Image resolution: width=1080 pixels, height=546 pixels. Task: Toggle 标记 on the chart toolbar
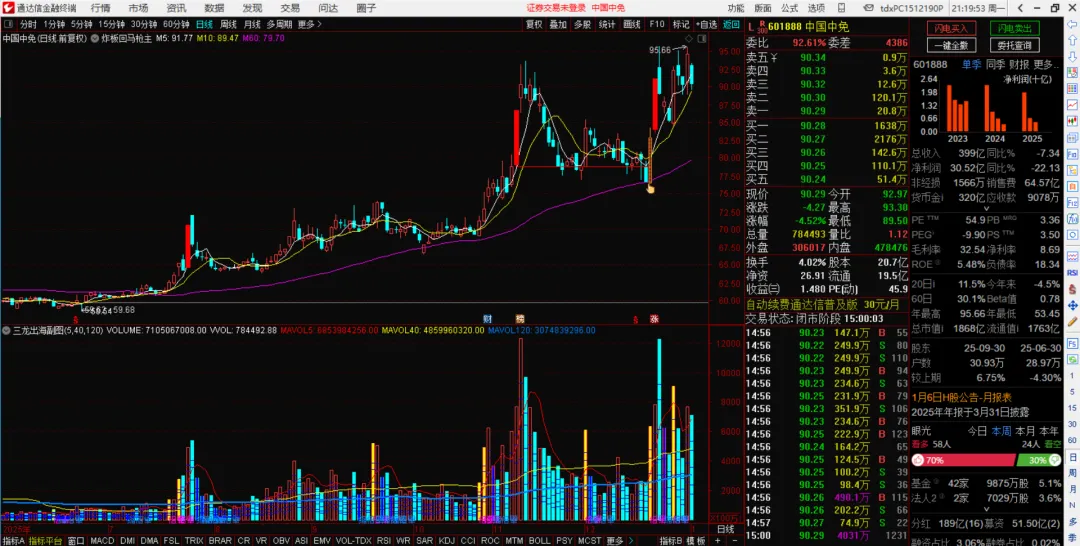tap(681, 24)
